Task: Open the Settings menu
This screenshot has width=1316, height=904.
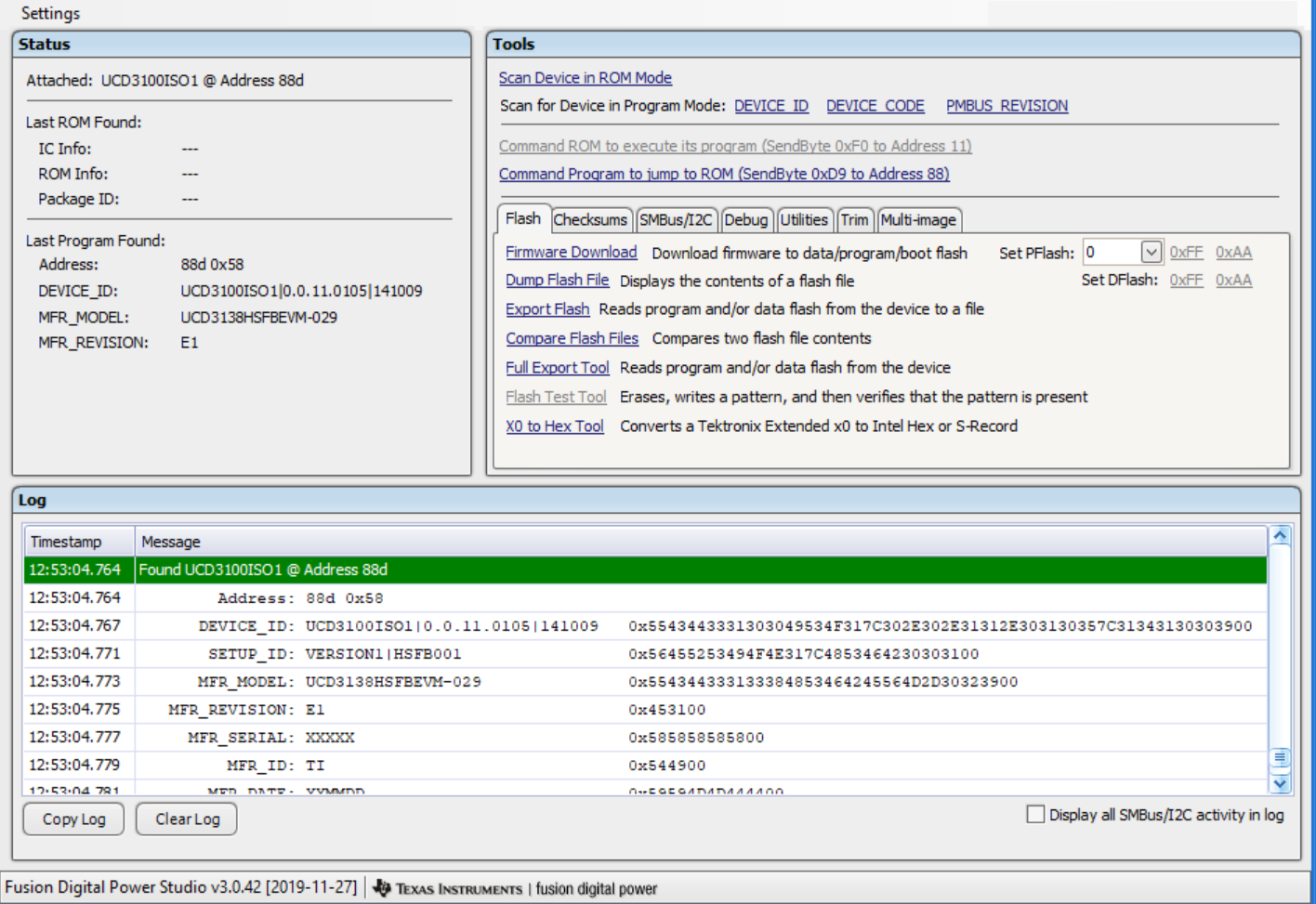Action: 50,13
